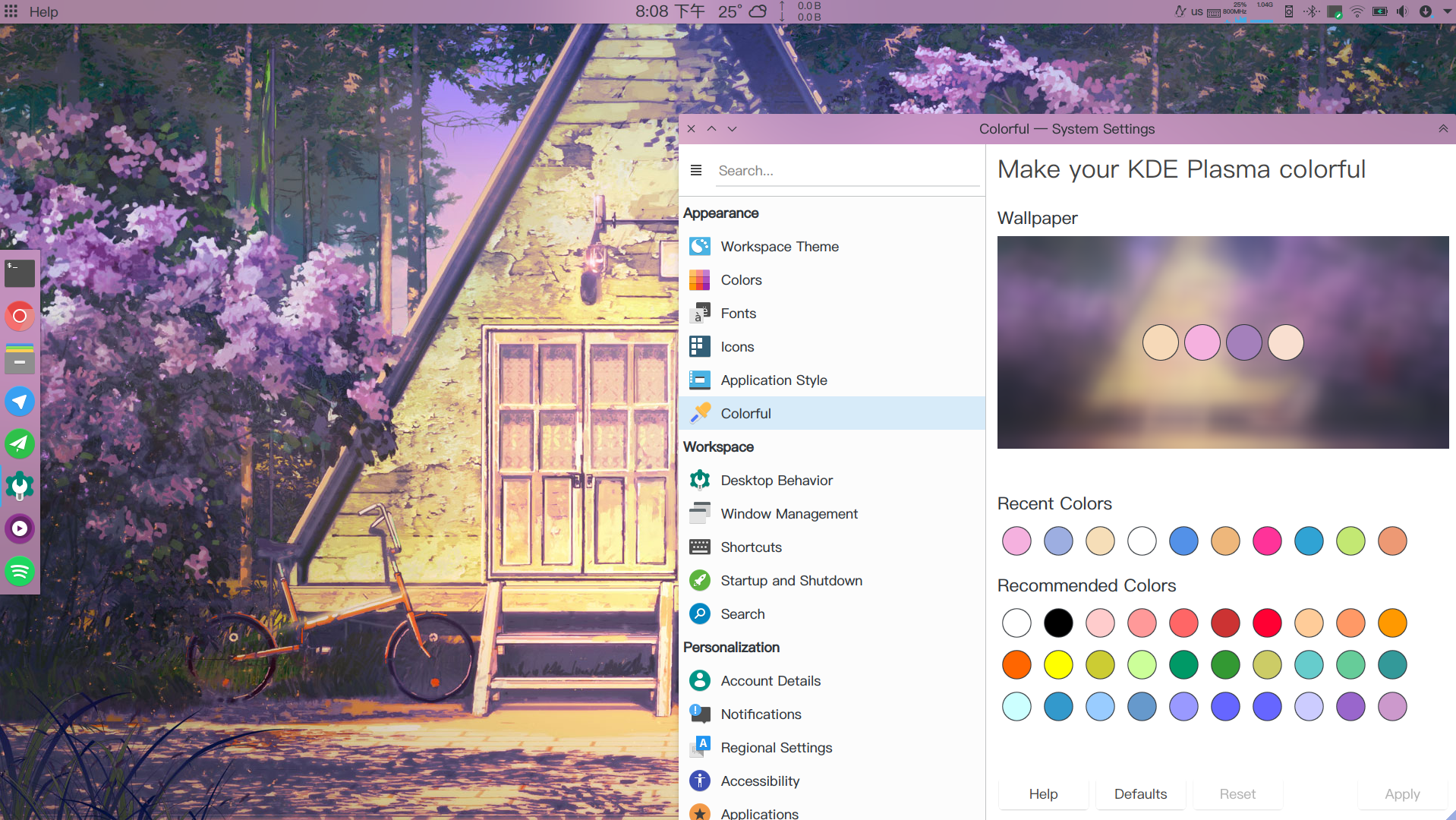The height and width of the screenshot is (820, 1456).
Task: Open the Help menu in top panel
Action: 43,11
